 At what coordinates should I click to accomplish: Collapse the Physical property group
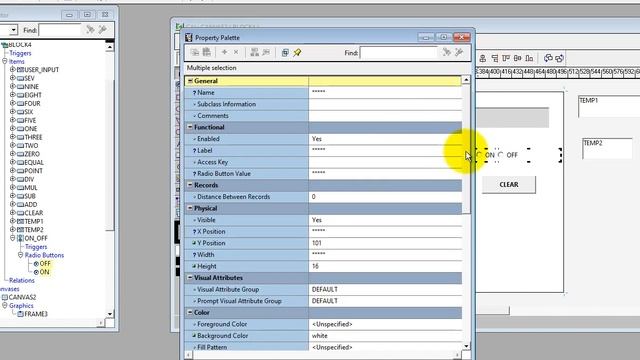(190, 208)
